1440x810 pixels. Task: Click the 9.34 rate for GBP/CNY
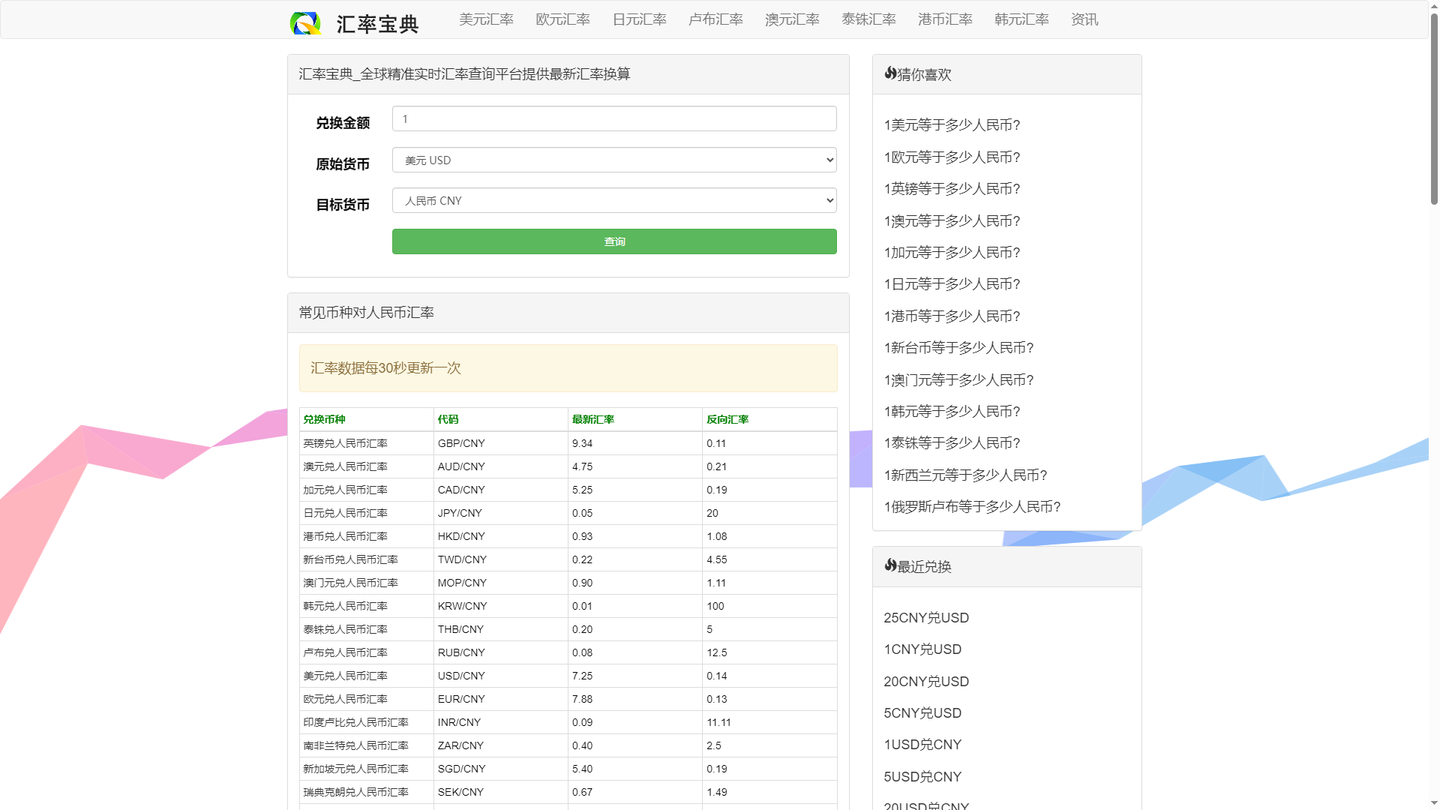(x=582, y=443)
